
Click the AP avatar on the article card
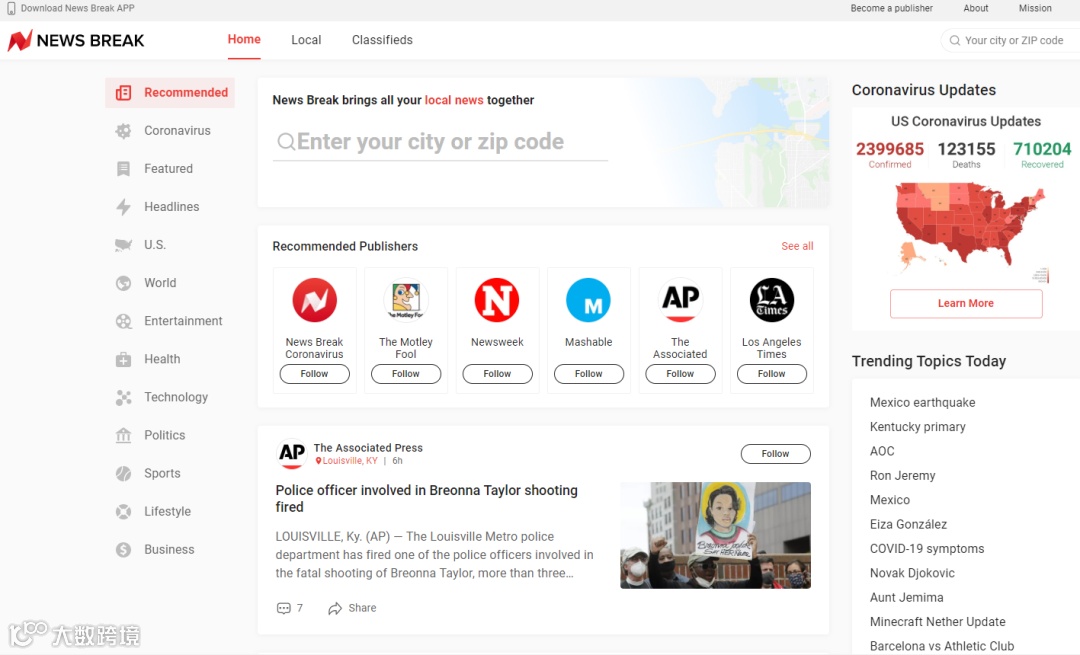click(x=291, y=454)
